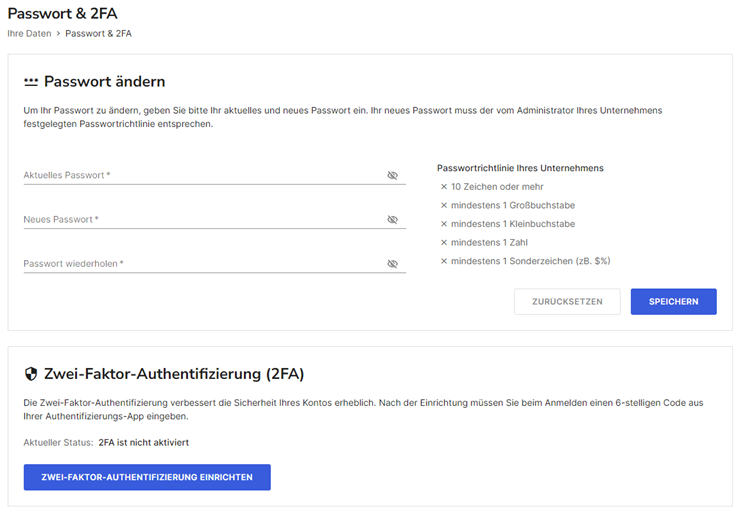
Task: Click the X icon beside mindestens 1 Zahl
Action: pos(444,242)
